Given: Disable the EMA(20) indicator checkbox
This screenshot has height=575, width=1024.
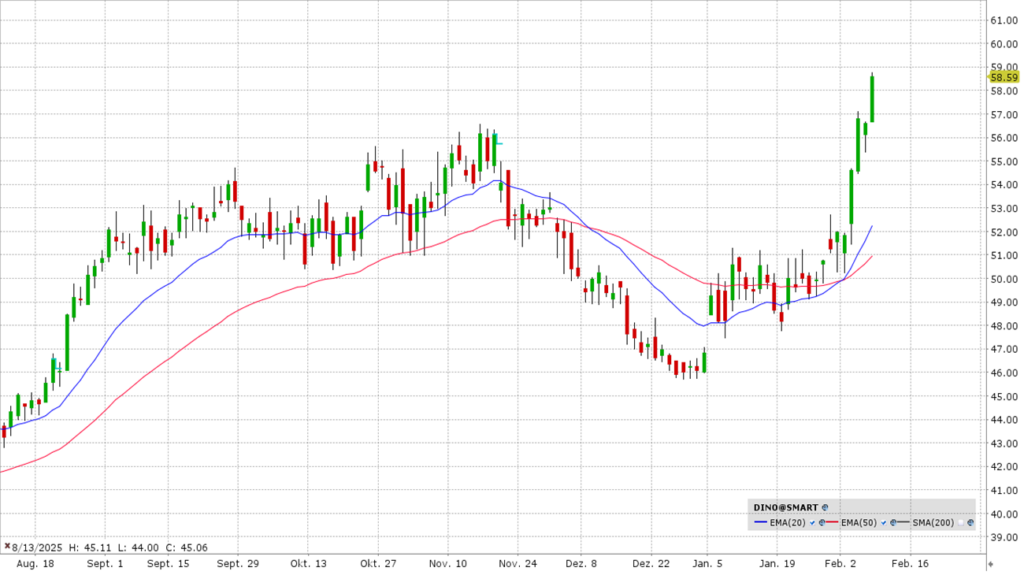Looking at the screenshot, I should click(x=812, y=523).
